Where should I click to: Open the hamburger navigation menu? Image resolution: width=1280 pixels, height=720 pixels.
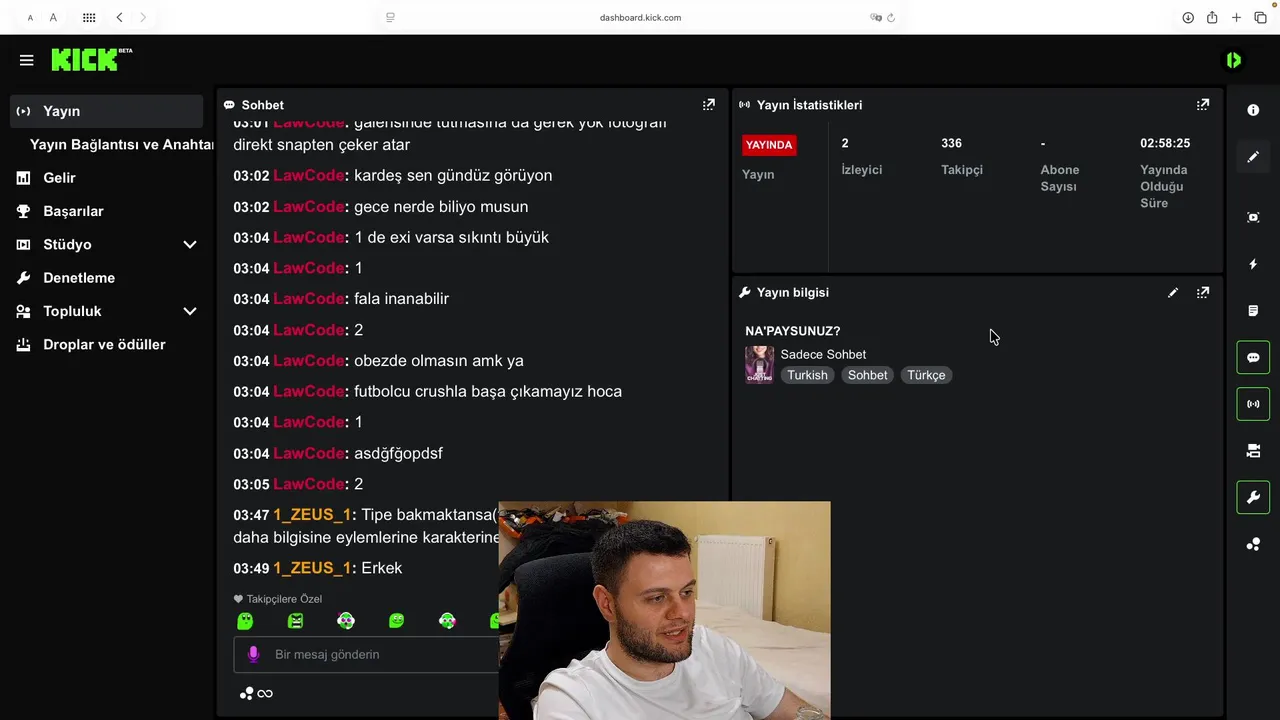click(x=27, y=60)
